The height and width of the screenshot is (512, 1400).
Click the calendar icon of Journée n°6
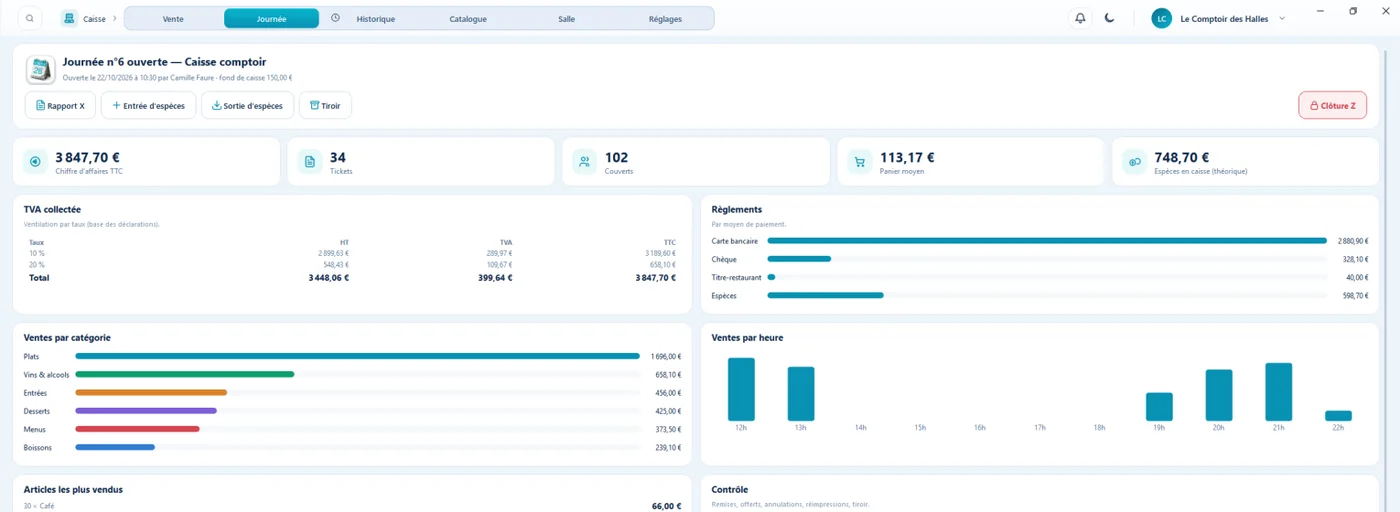(x=40, y=70)
